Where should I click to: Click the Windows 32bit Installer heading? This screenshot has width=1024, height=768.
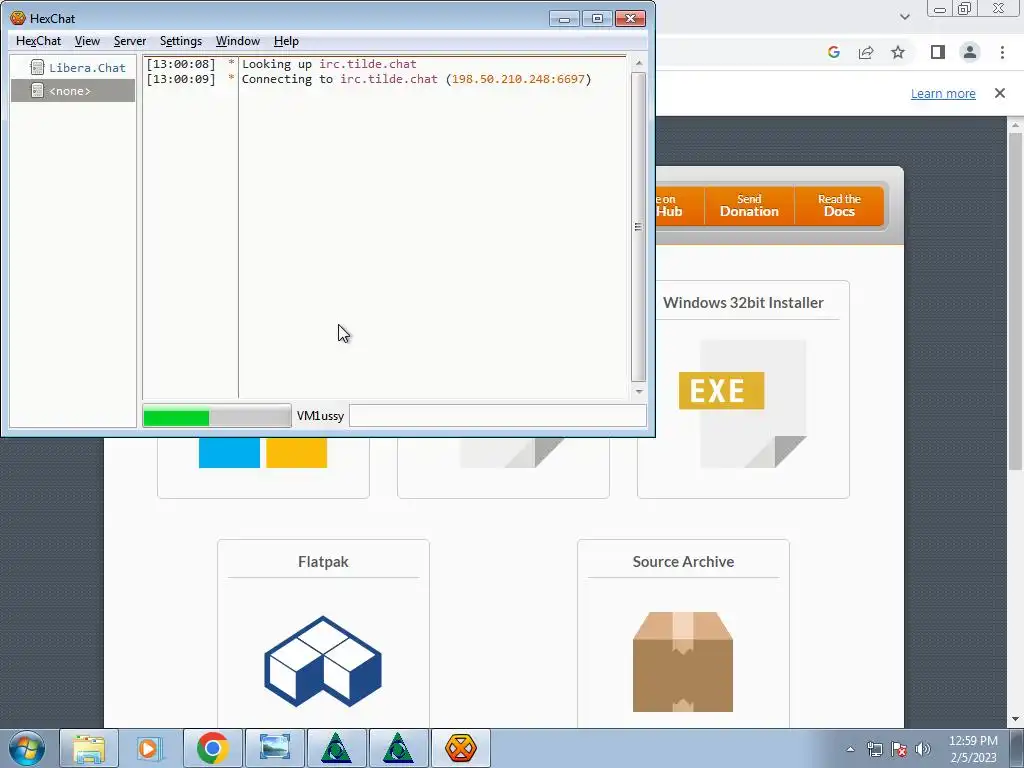tap(743, 303)
